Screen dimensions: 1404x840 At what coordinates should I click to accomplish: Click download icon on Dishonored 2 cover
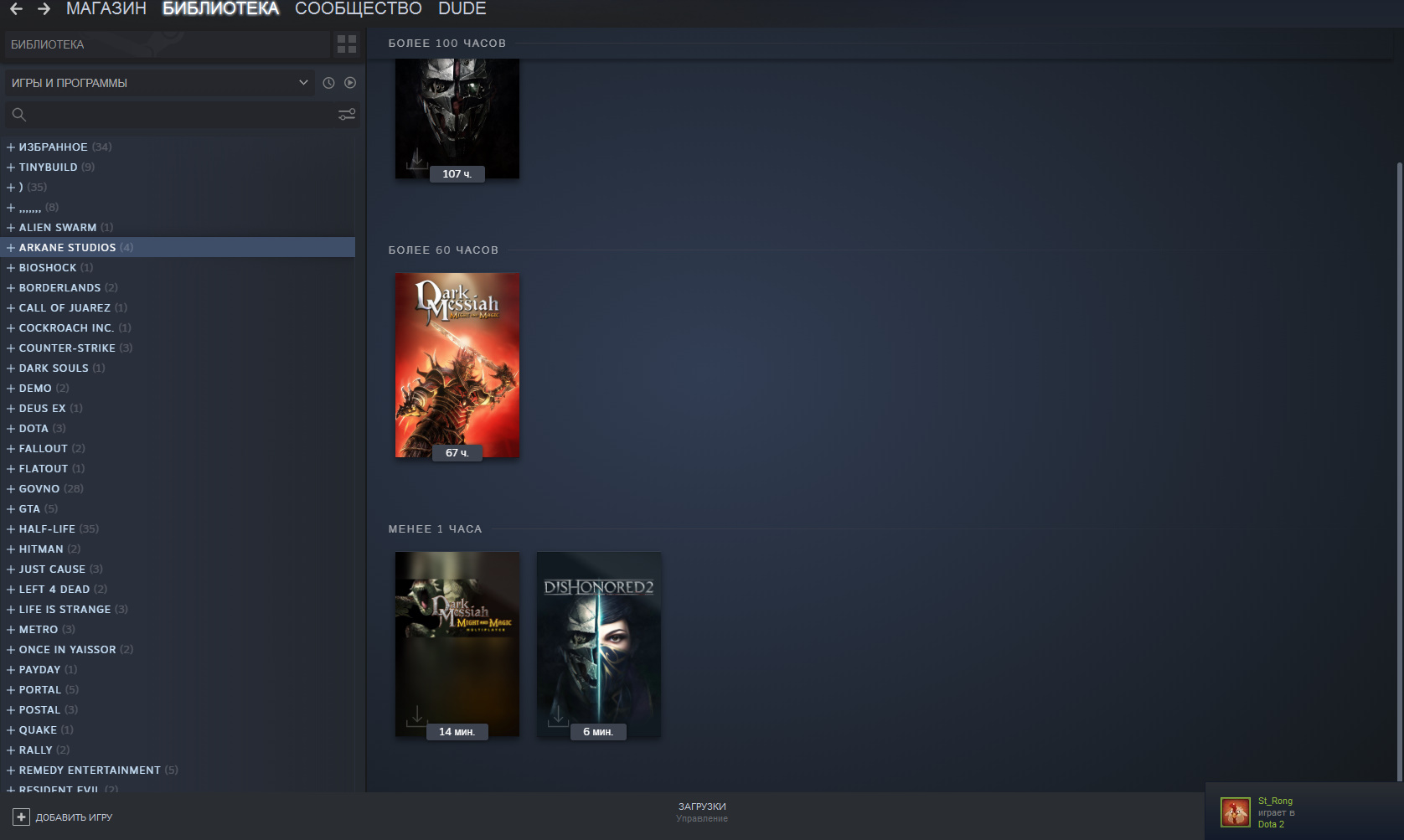pos(558,716)
